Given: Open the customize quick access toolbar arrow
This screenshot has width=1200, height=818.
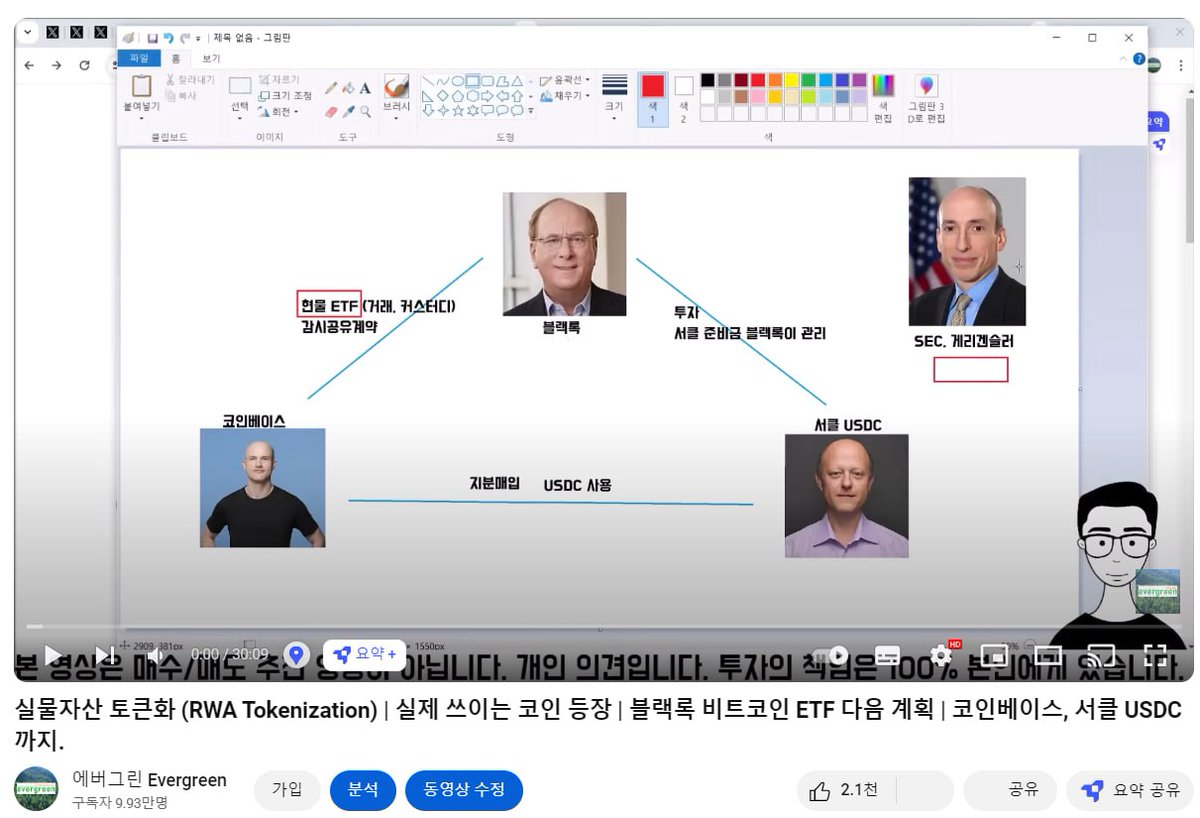Looking at the screenshot, I should pos(198,38).
